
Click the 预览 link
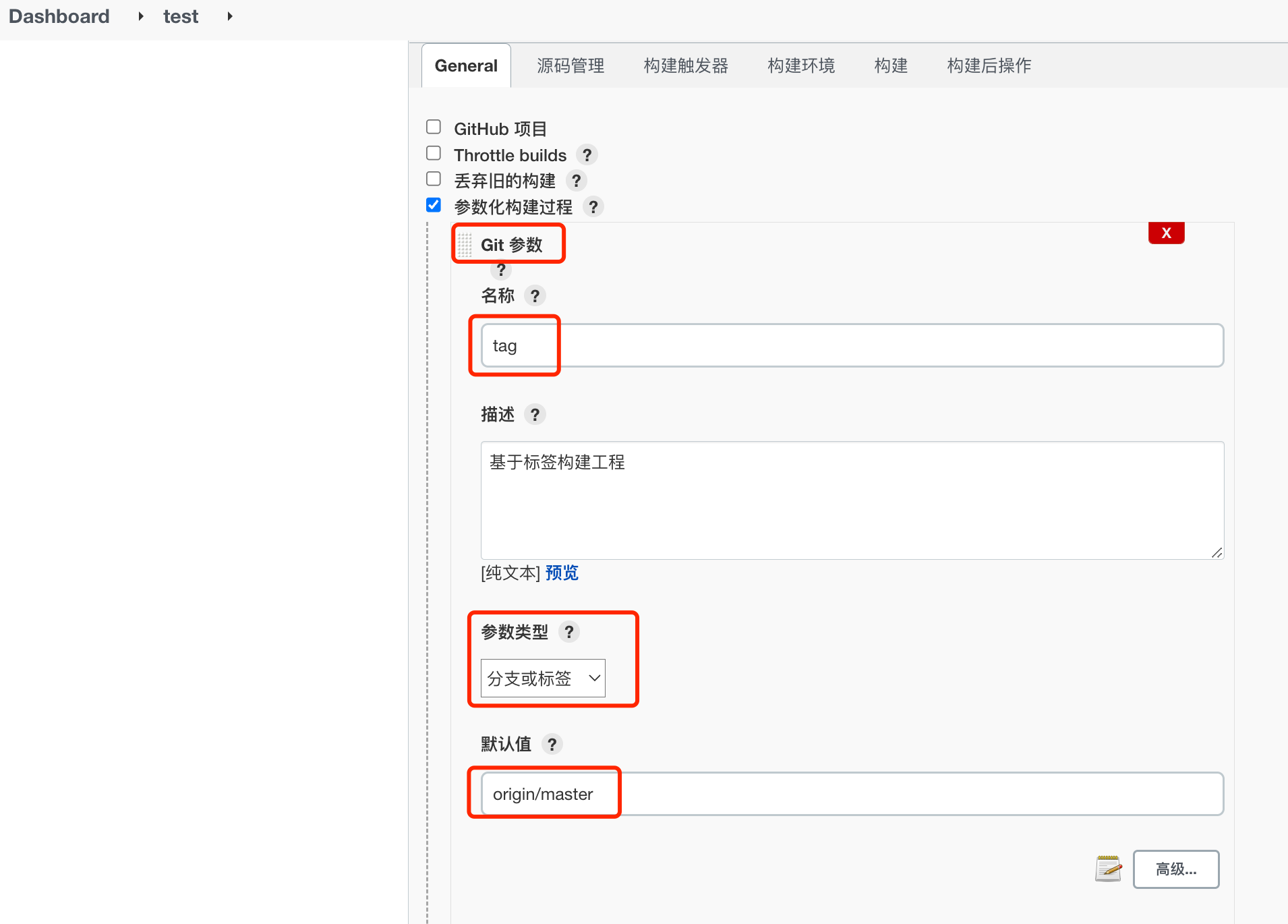coord(562,573)
